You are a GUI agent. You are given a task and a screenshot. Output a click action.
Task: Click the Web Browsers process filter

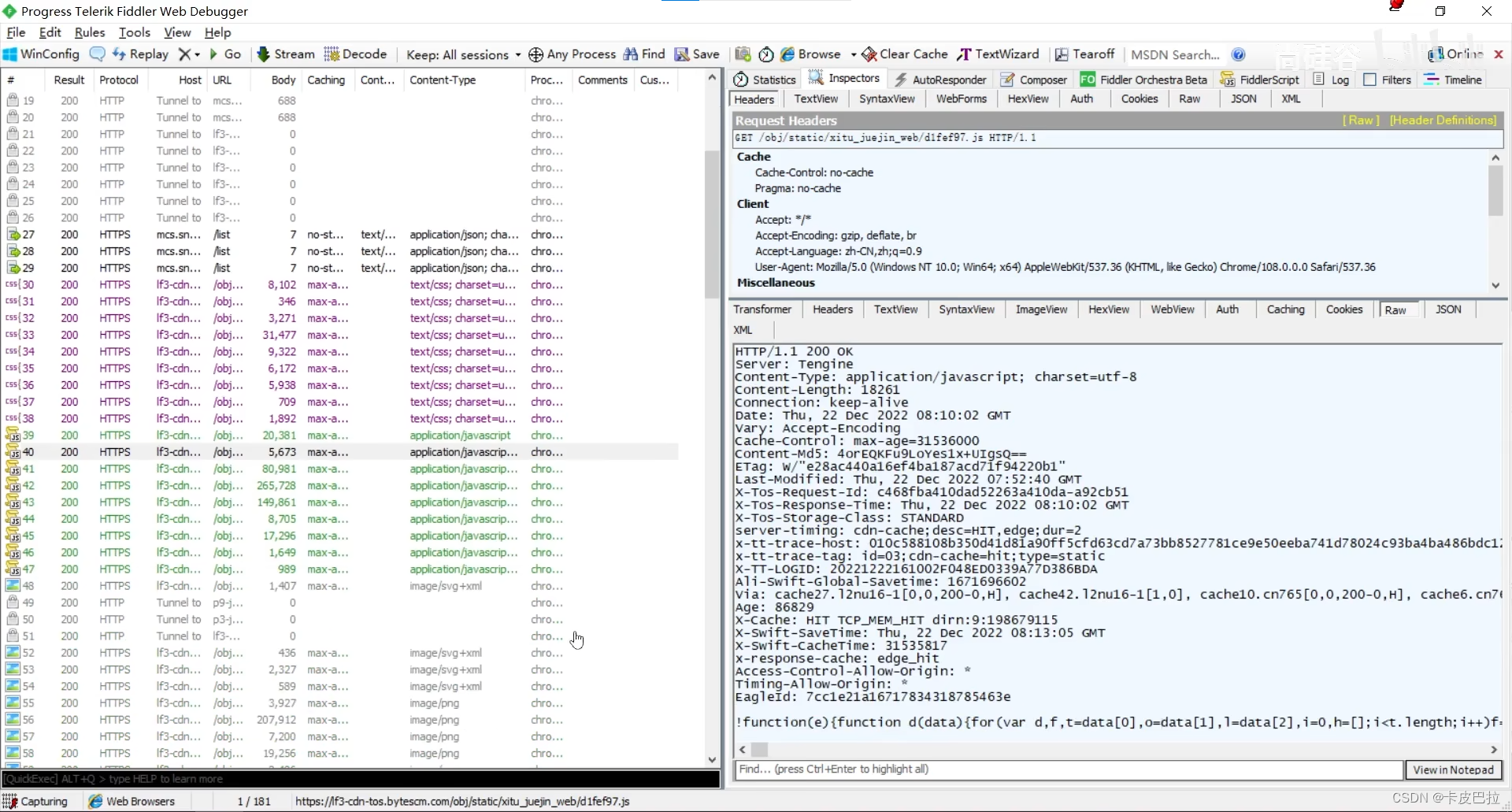click(132, 801)
